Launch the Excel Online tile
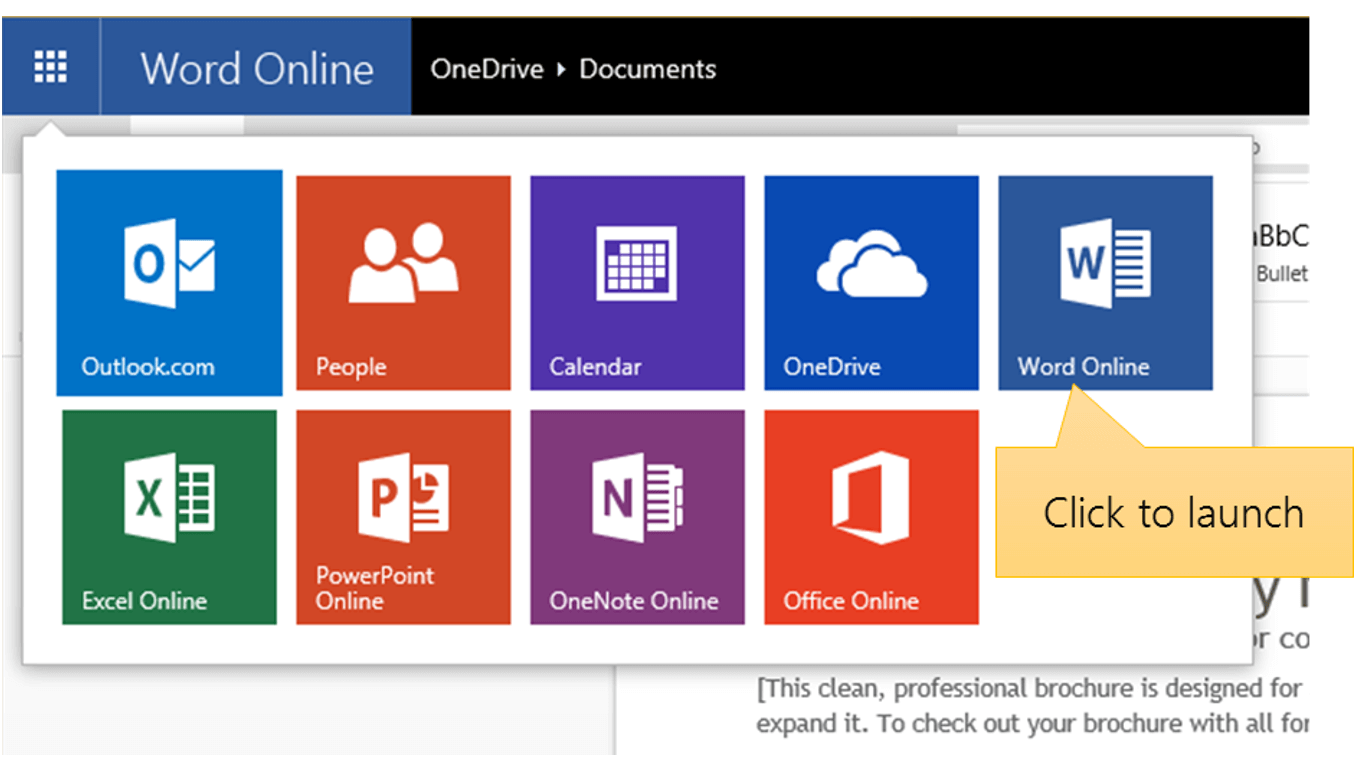Viewport: 1361px width, 775px height. tap(169, 517)
